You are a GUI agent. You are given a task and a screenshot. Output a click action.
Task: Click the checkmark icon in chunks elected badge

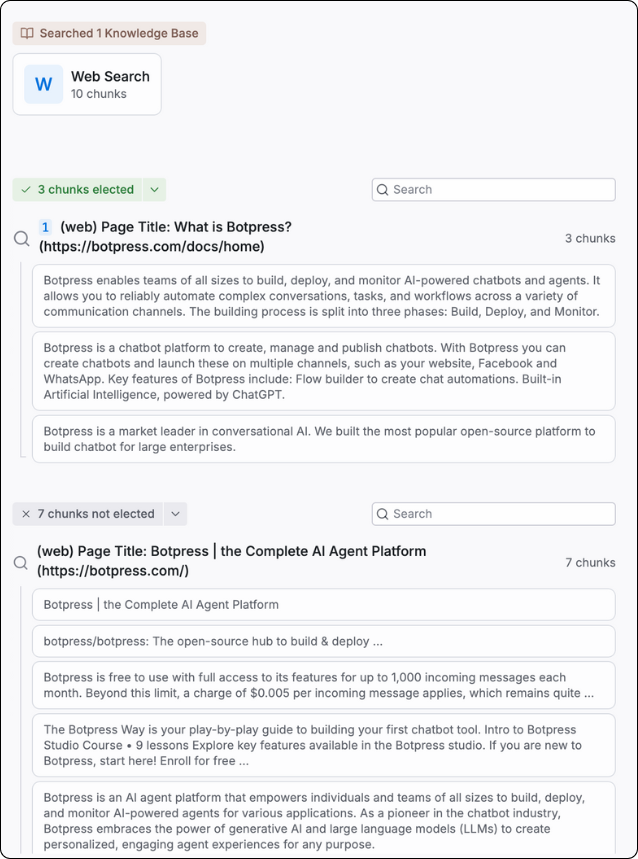pyautogui.click(x=26, y=189)
